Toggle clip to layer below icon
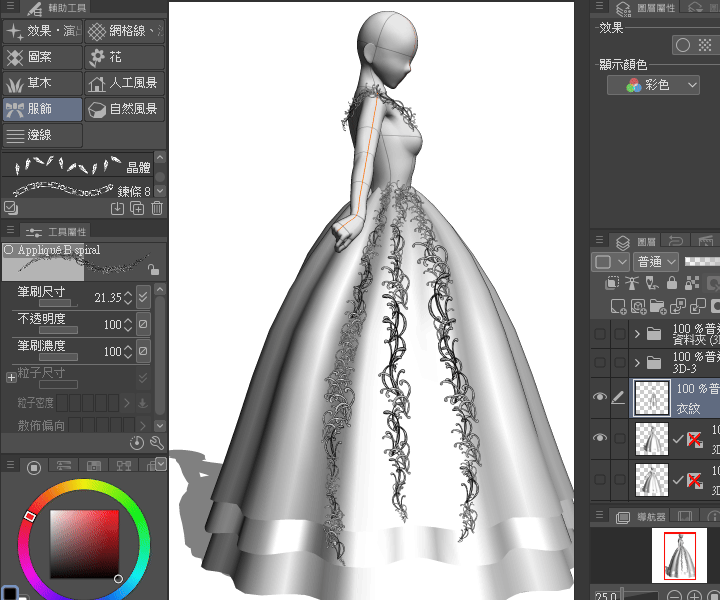 [x=612, y=283]
